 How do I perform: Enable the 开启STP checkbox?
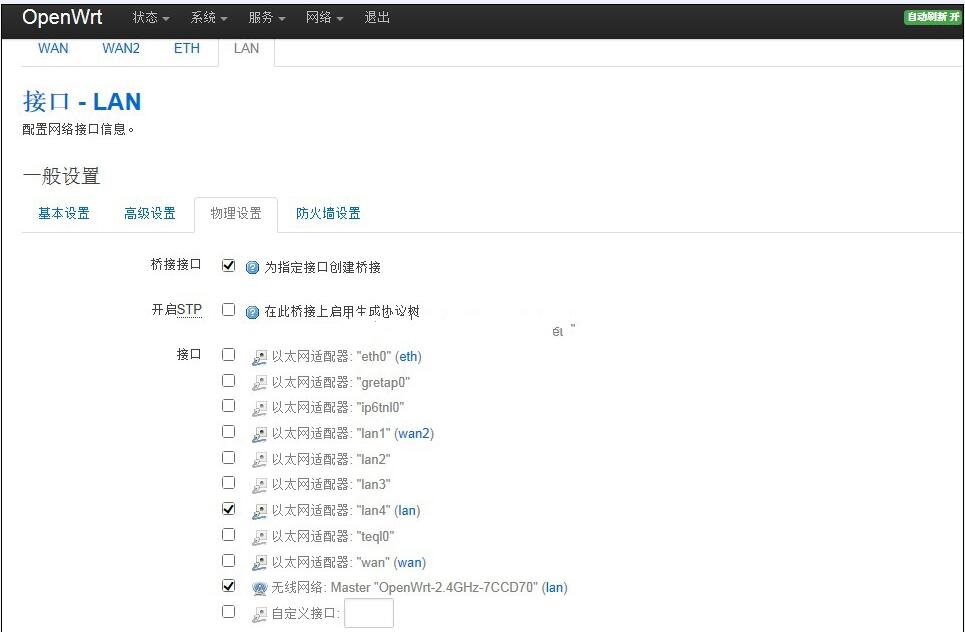click(x=229, y=310)
